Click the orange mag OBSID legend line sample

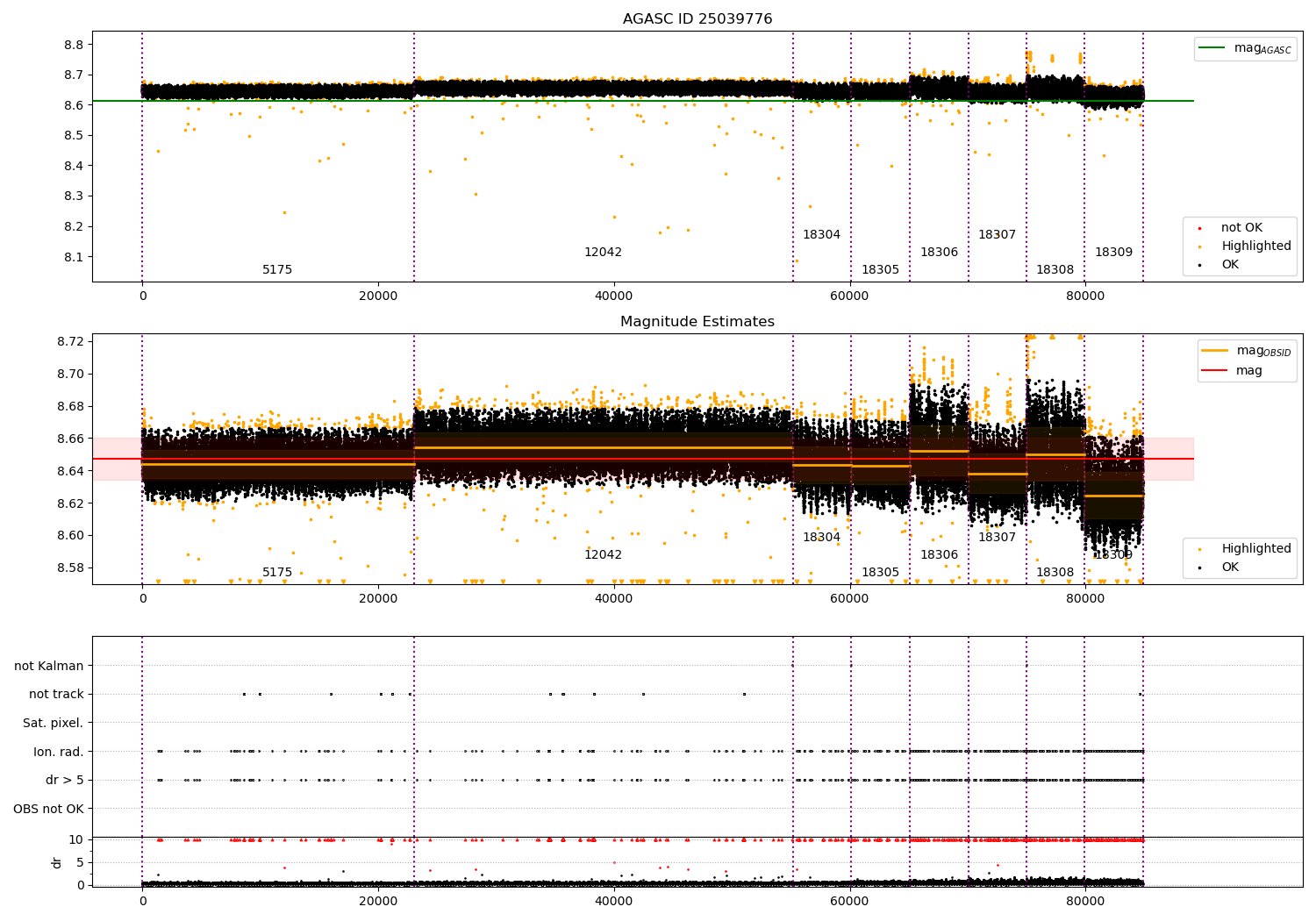[x=1215, y=351]
